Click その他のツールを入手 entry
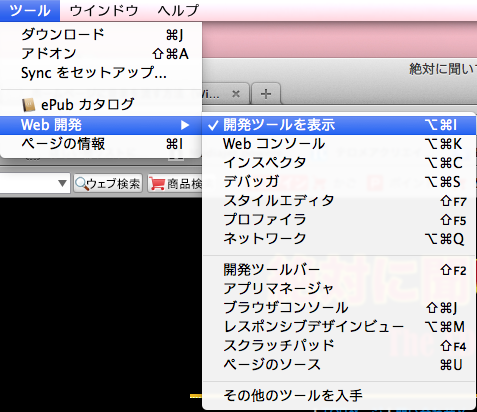Image resolution: width=477 pixels, height=412 pixels. (339, 396)
